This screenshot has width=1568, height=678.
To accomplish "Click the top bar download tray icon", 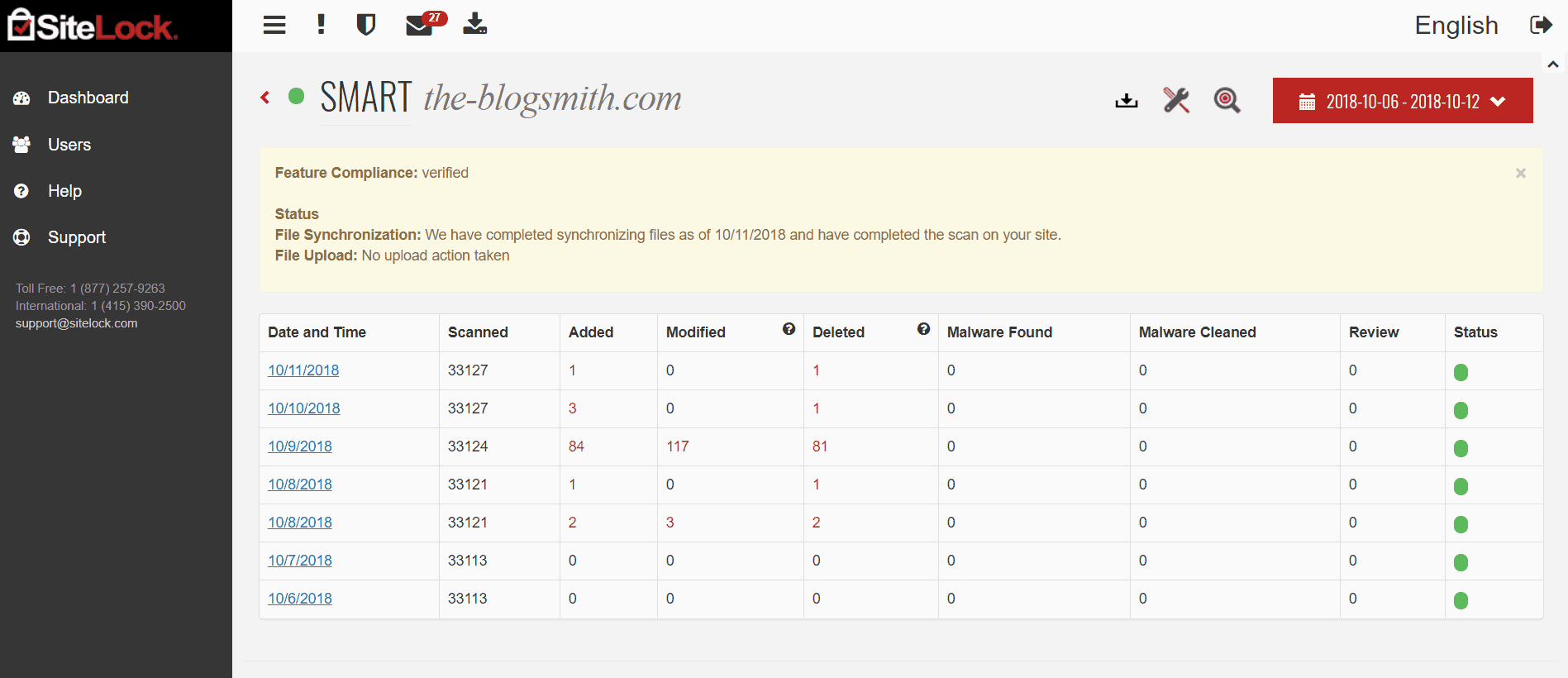I will (x=474, y=23).
